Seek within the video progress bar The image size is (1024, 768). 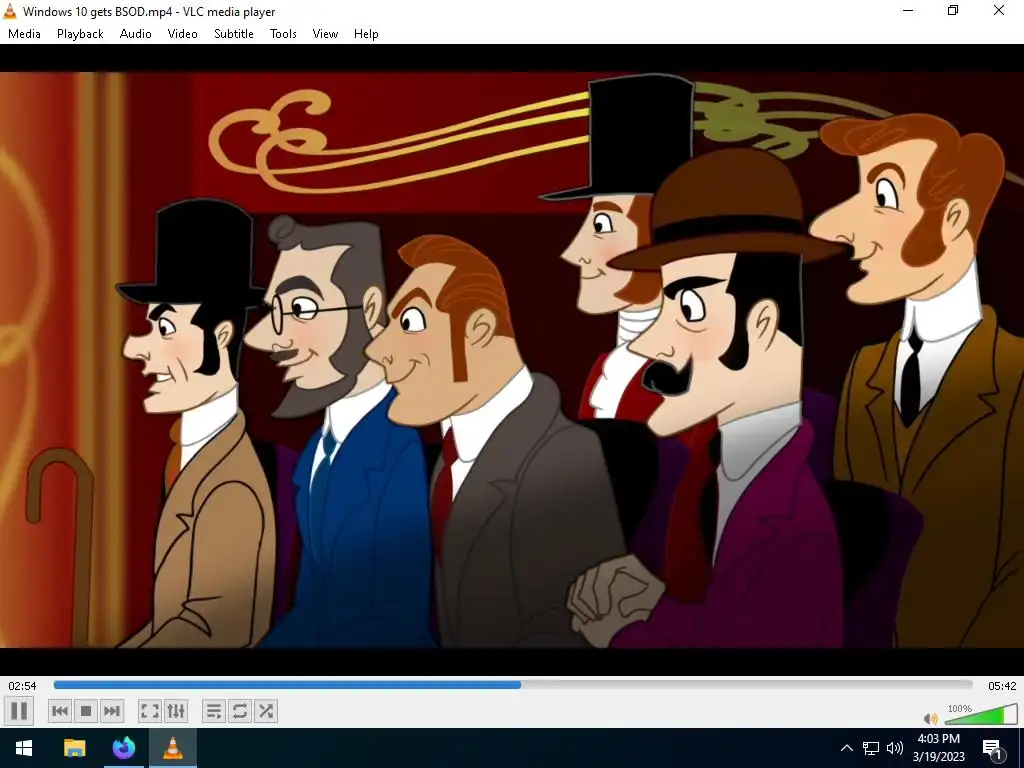coord(513,685)
